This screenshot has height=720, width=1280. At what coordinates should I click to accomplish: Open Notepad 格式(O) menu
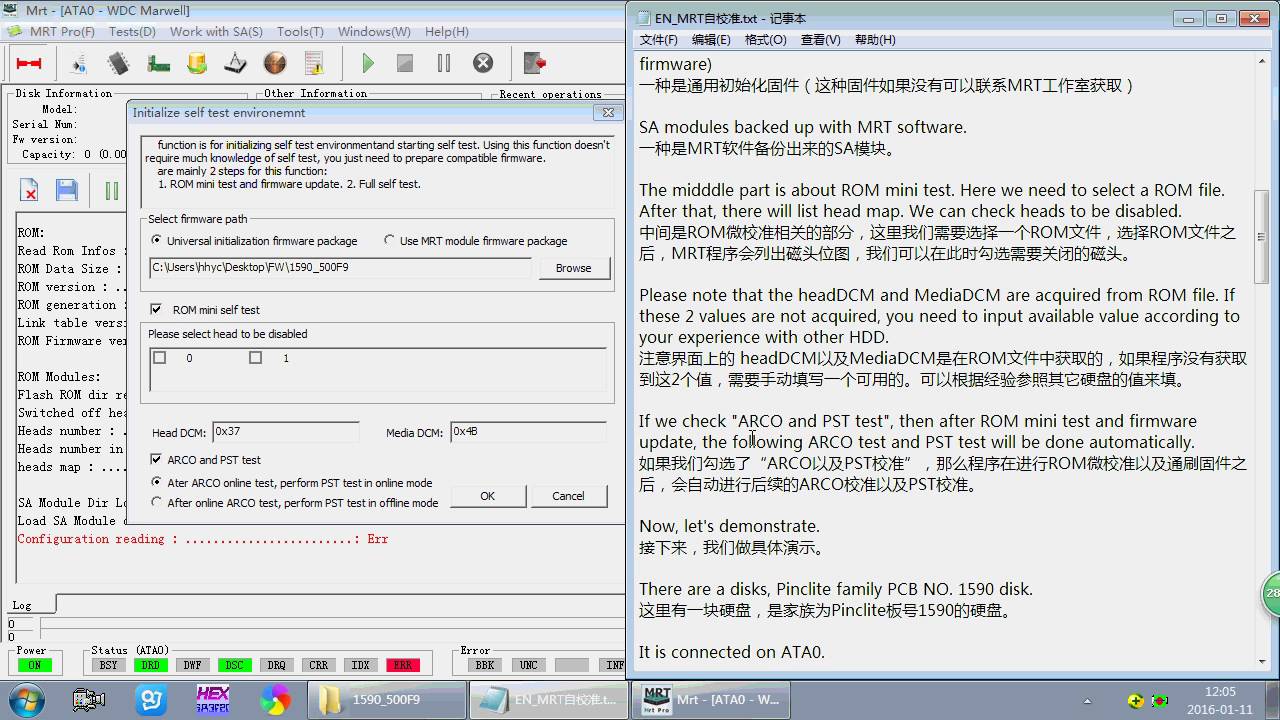765,40
